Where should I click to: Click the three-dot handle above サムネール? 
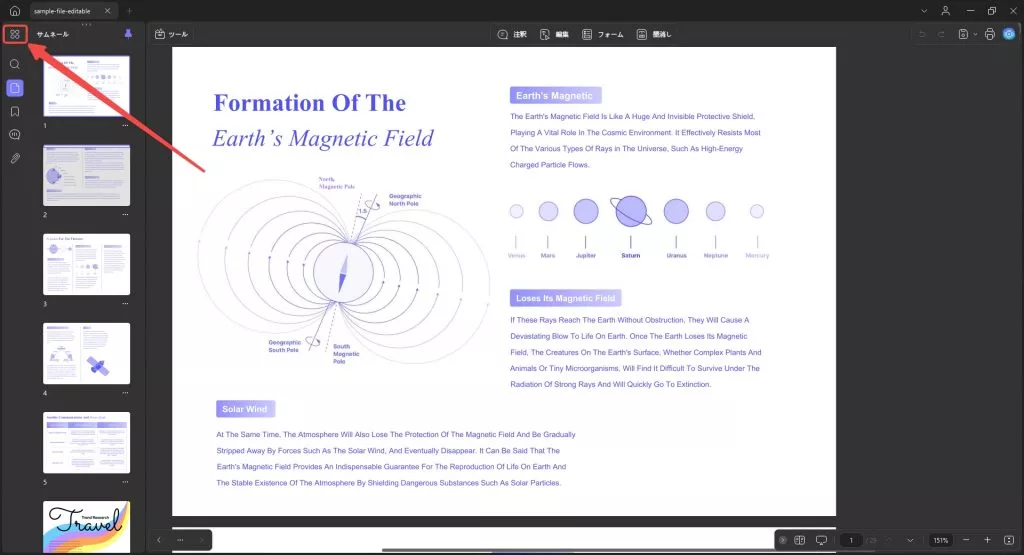click(x=86, y=24)
